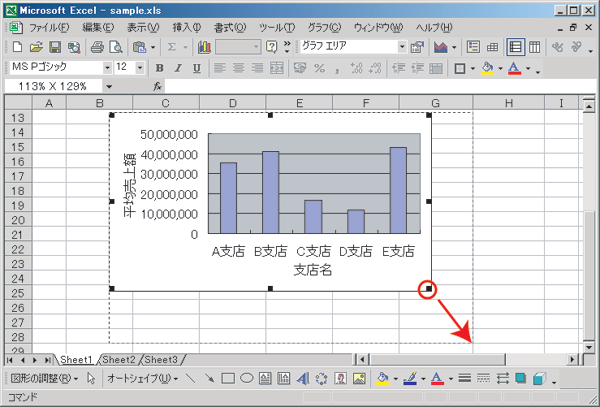The width and height of the screenshot is (600, 407).
Task: Click the Insert WordArt icon
Action: [302, 379]
